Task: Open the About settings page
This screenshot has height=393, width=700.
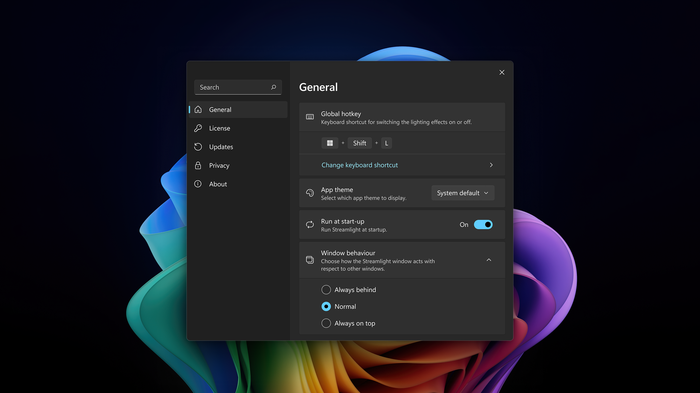Action: click(x=238, y=184)
